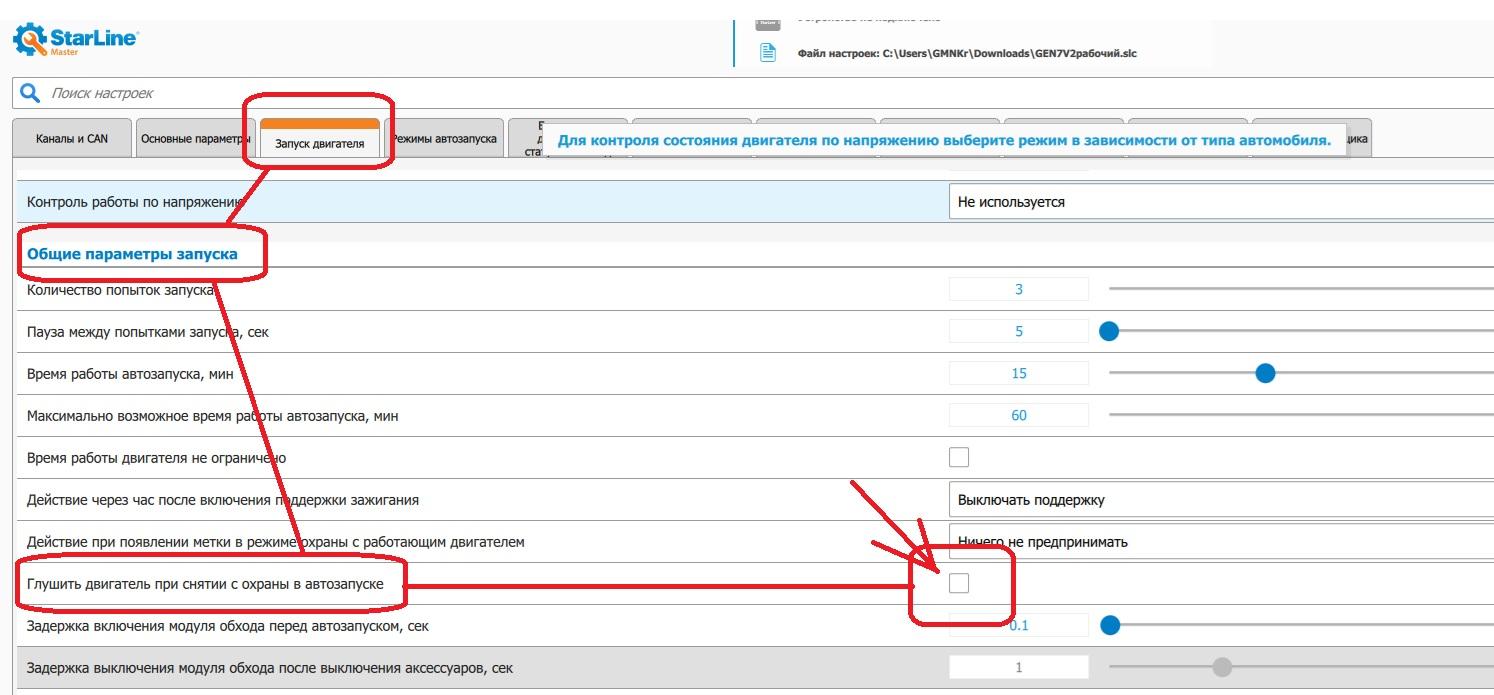
Task: Click the Пауза между попытками запуска slider handle
Action: point(1109,331)
